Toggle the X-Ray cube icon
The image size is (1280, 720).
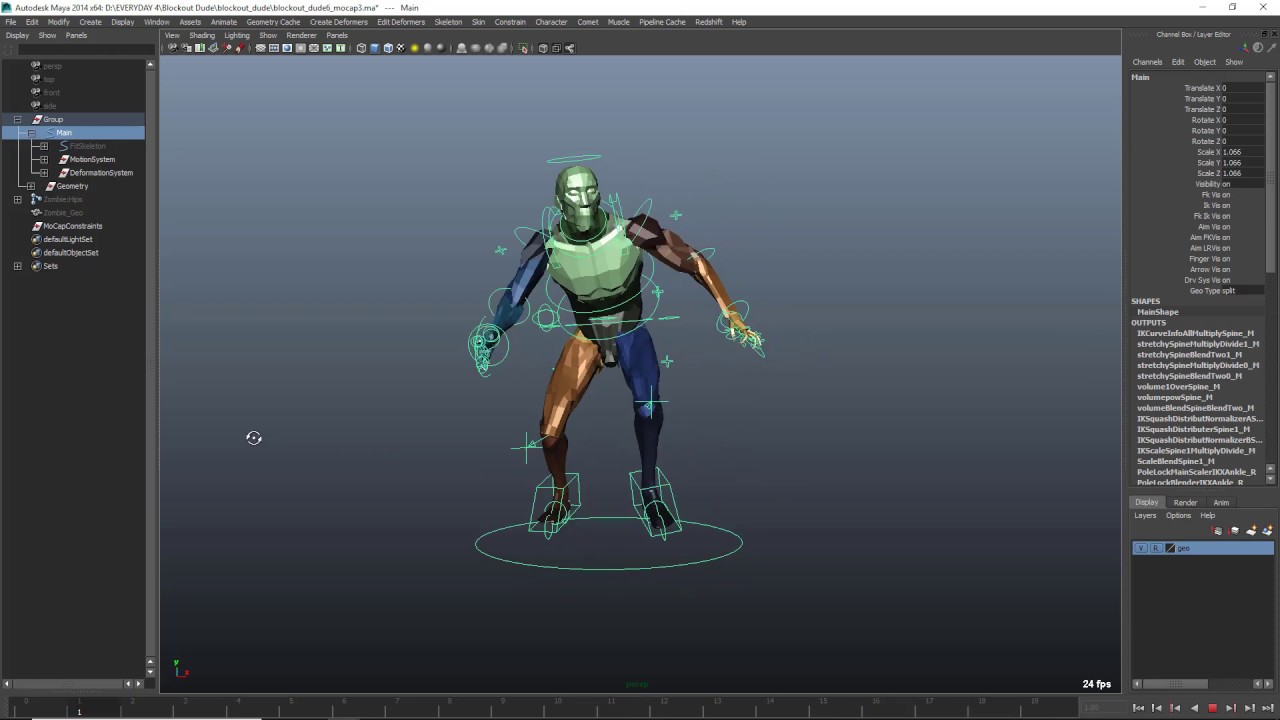point(543,48)
